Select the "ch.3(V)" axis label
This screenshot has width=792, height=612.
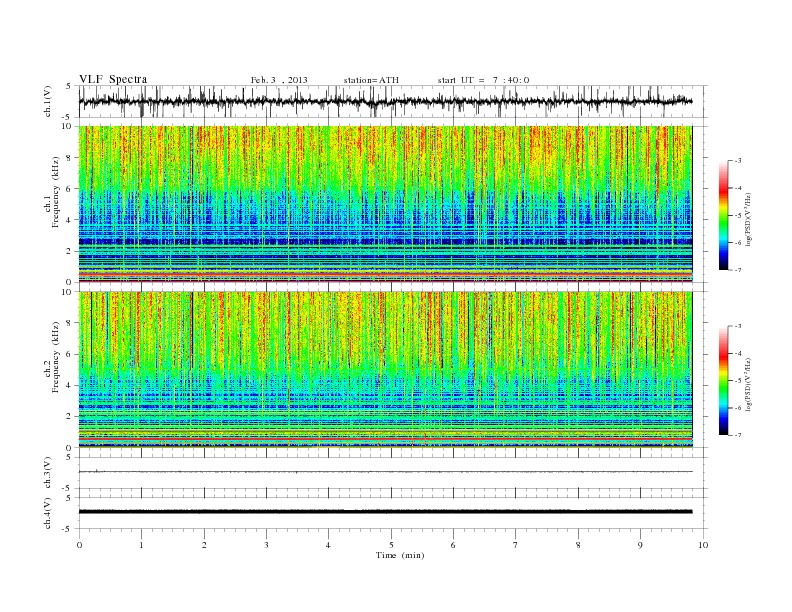point(48,473)
